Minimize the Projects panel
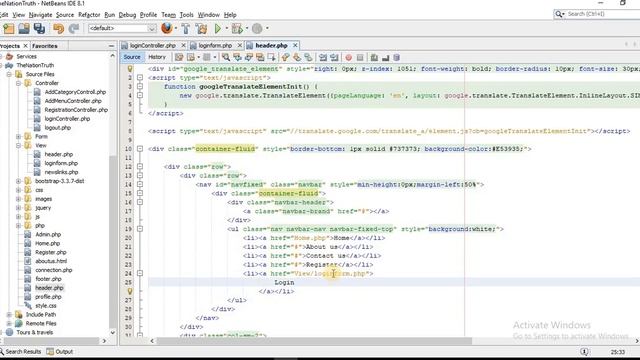The height and width of the screenshot is (360, 640). coord(111,46)
